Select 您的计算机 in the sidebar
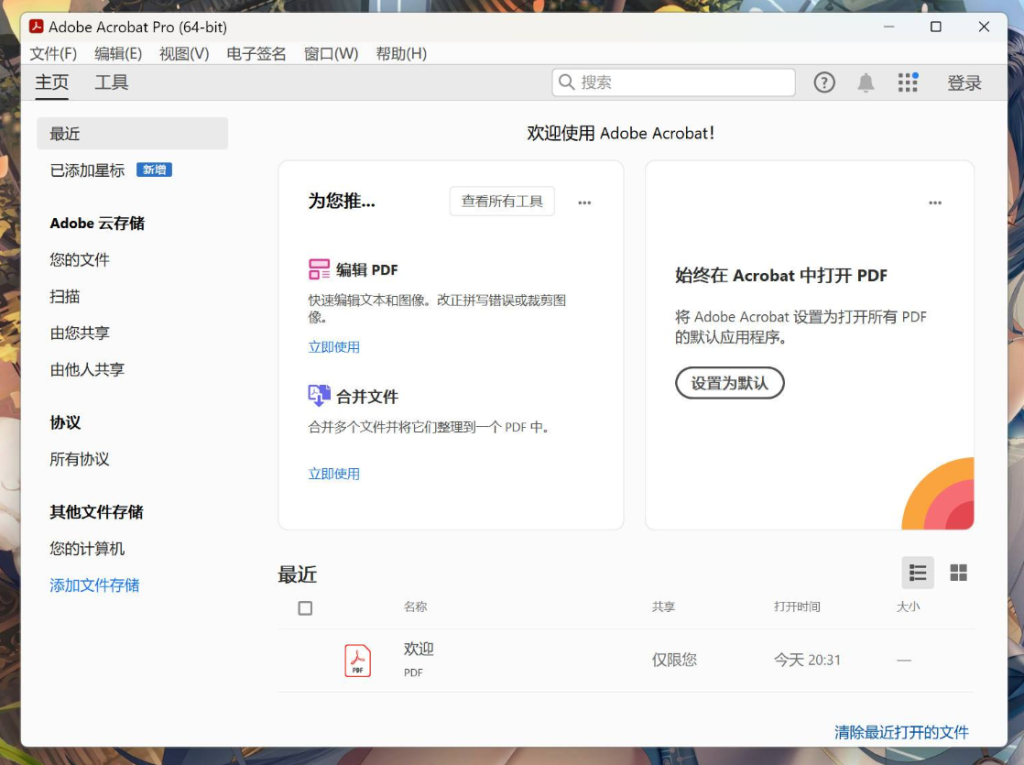The width and height of the screenshot is (1024, 765). pos(88,549)
